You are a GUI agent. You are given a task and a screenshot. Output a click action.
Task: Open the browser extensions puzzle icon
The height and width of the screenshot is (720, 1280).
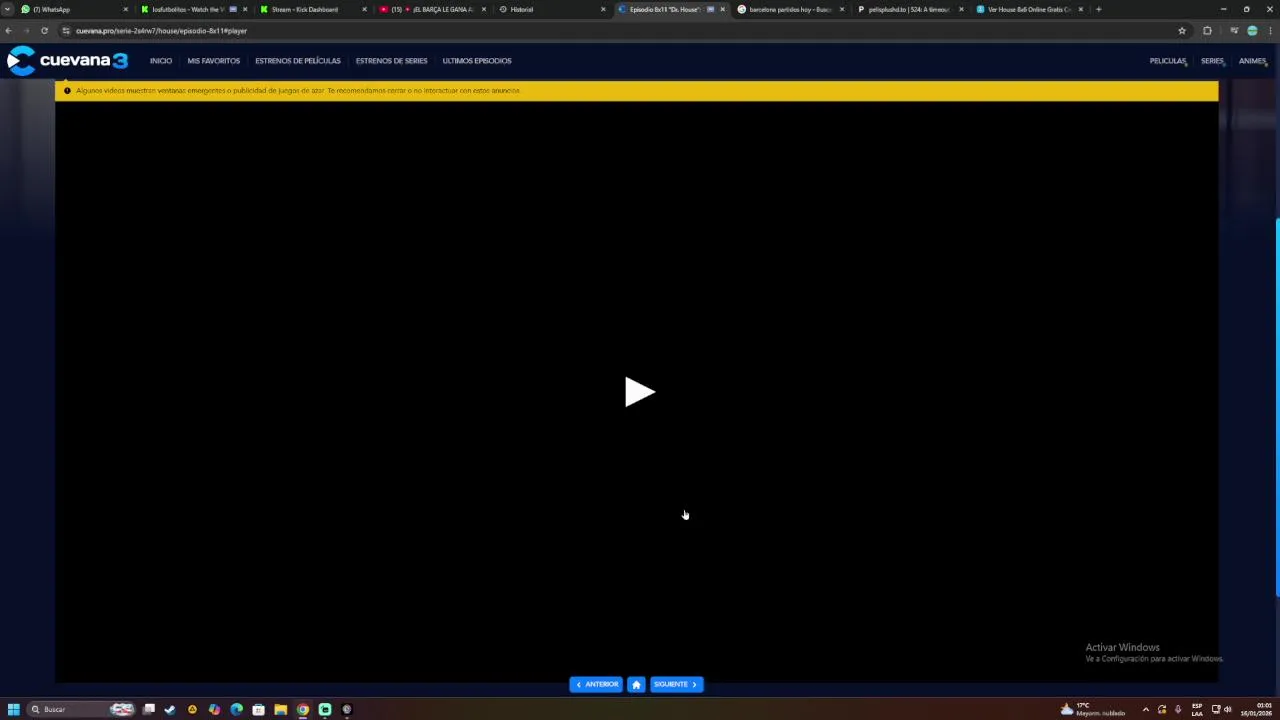pos(1207,31)
